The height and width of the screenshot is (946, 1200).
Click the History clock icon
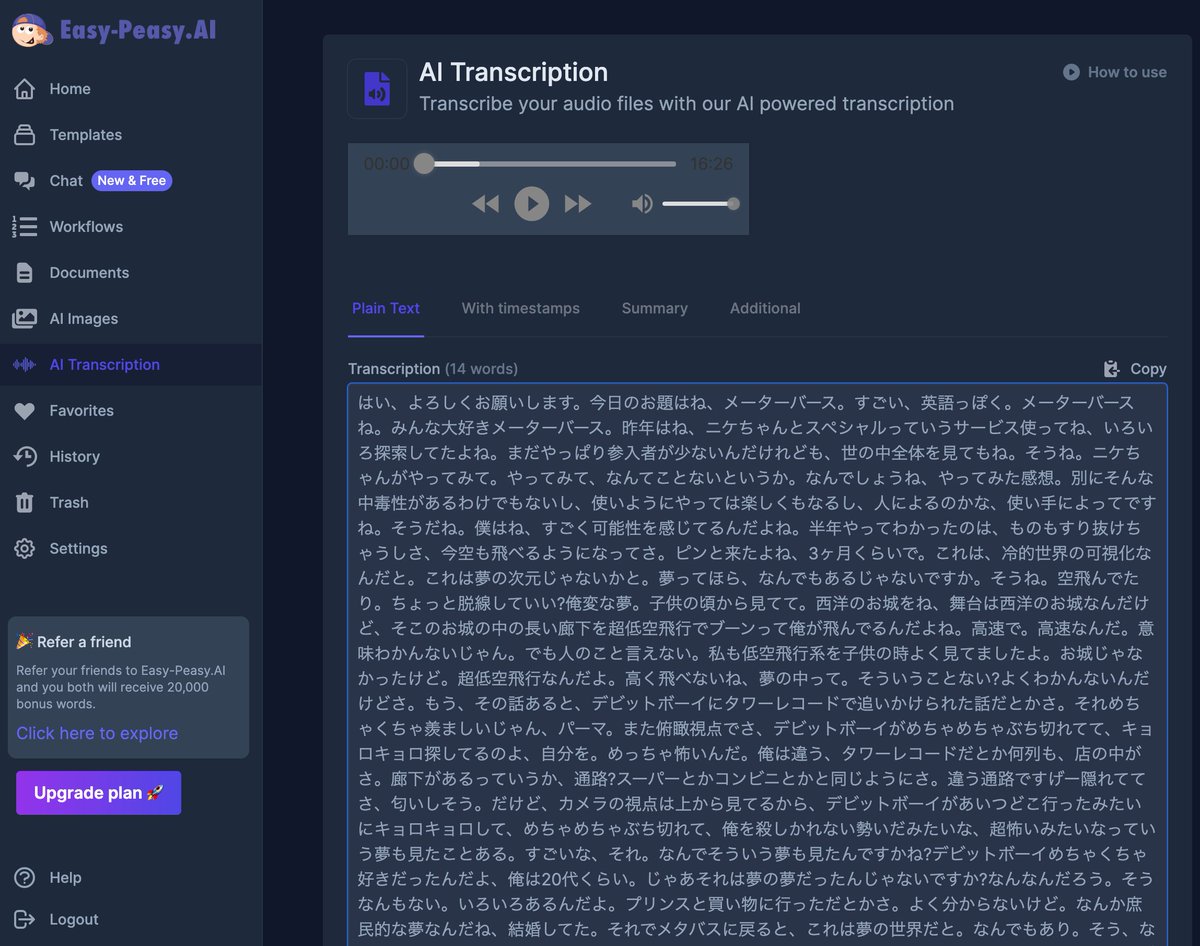25,457
